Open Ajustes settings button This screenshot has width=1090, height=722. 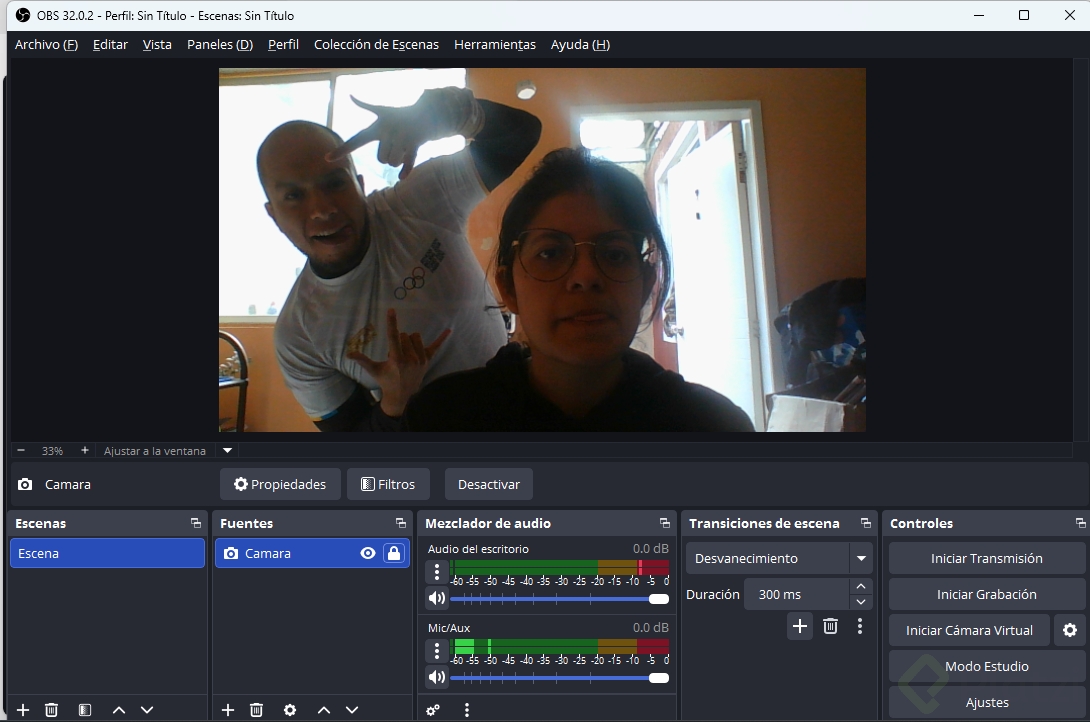(x=986, y=703)
